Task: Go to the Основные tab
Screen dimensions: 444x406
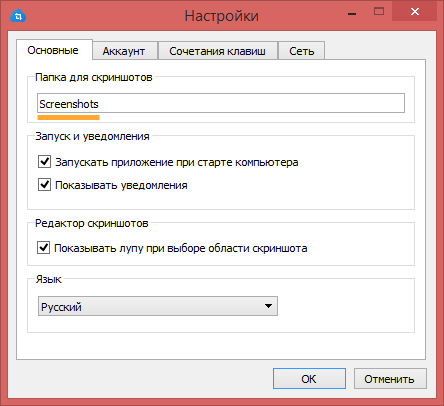Action: [x=53, y=50]
